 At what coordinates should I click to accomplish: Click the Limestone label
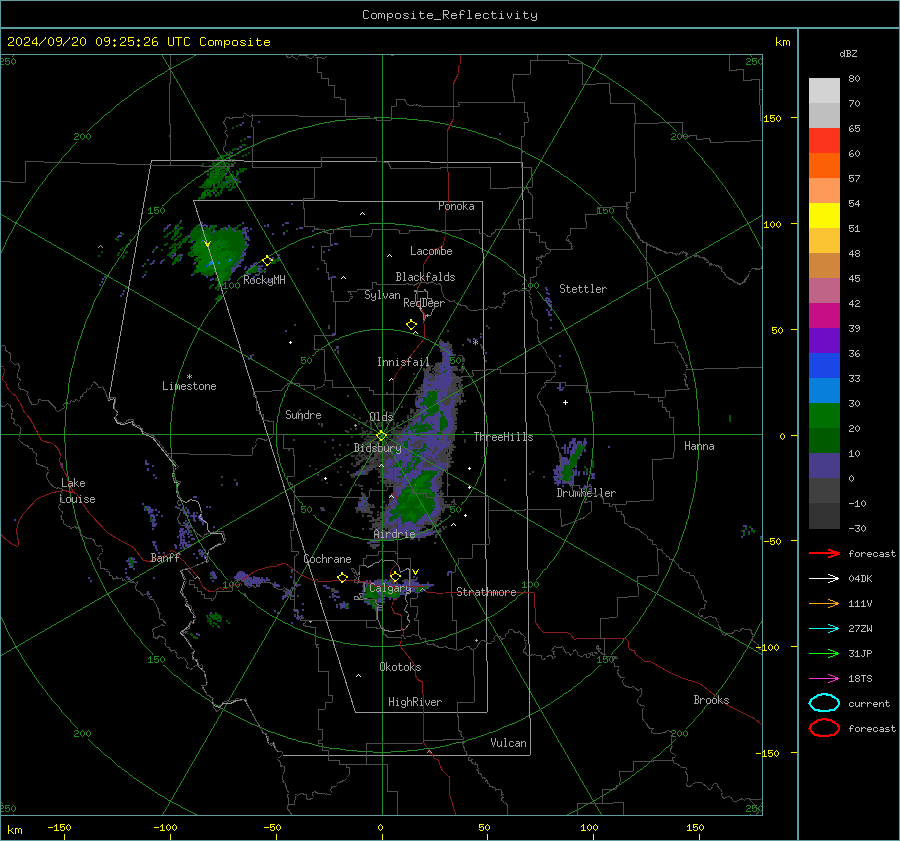[x=189, y=386]
